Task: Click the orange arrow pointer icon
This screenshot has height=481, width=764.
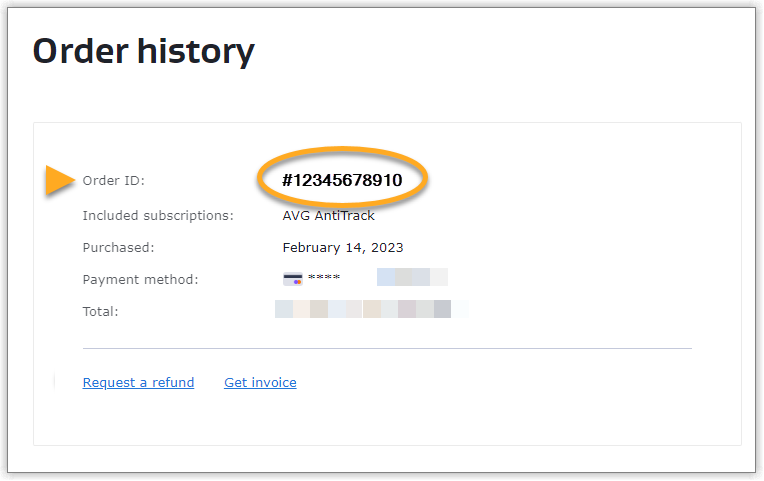Action: 60,180
